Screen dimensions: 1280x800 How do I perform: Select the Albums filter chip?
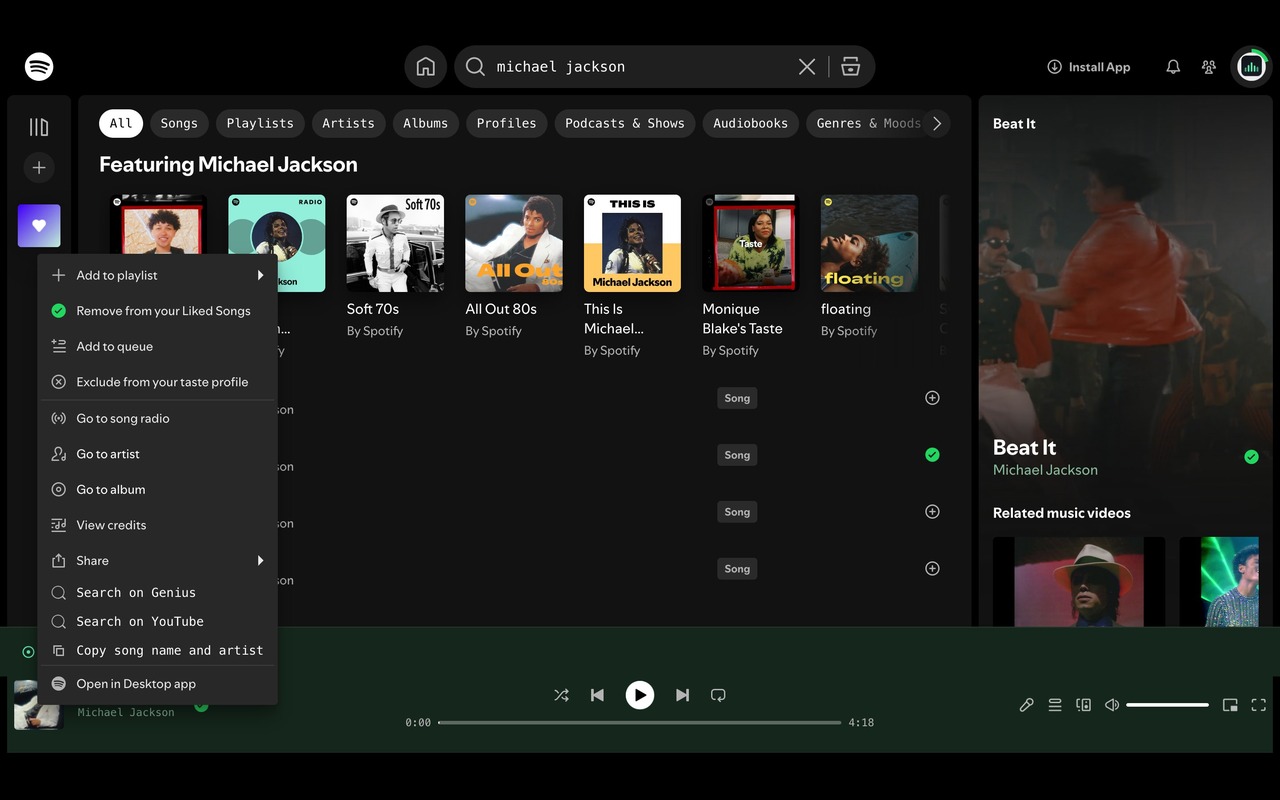pyautogui.click(x=426, y=123)
